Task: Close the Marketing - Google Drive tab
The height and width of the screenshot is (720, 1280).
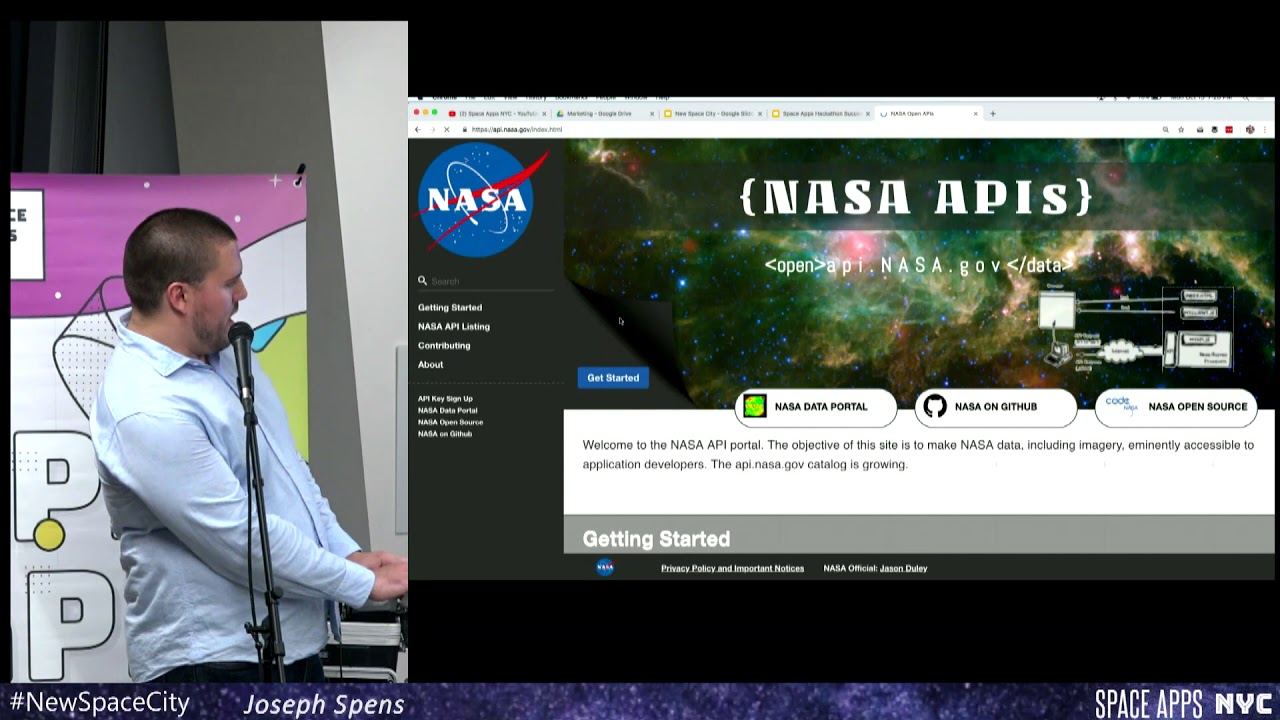Action: 652,114
